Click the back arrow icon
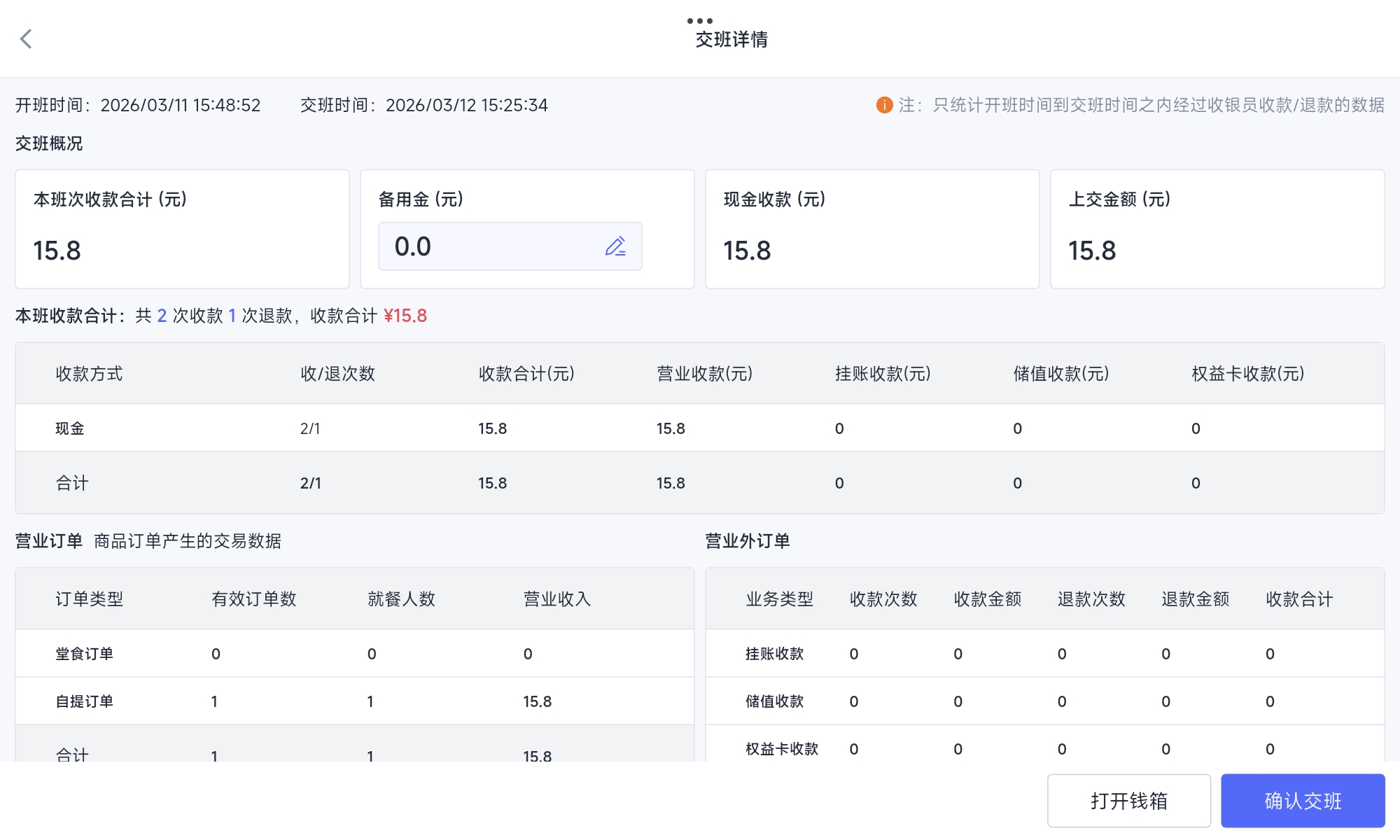The width and height of the screenshot is (1400, 840). pyautogui.click(x=27, y=39)
